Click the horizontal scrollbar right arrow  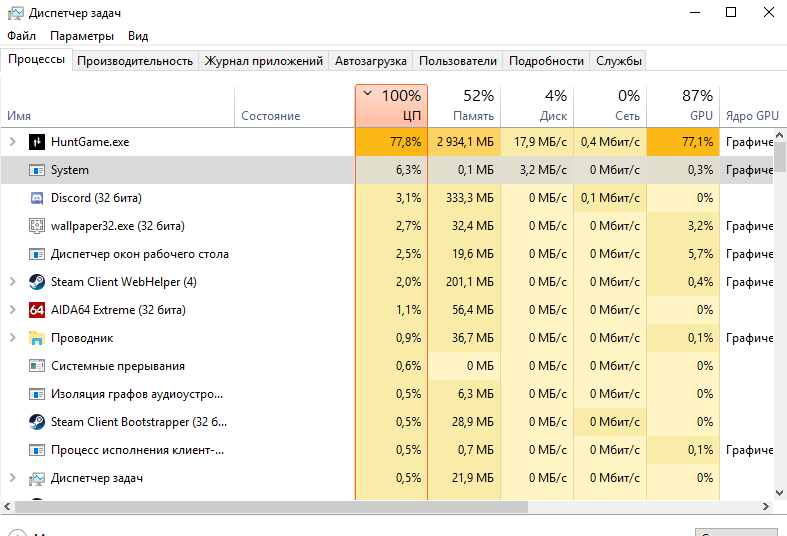(x=766, y=507)
